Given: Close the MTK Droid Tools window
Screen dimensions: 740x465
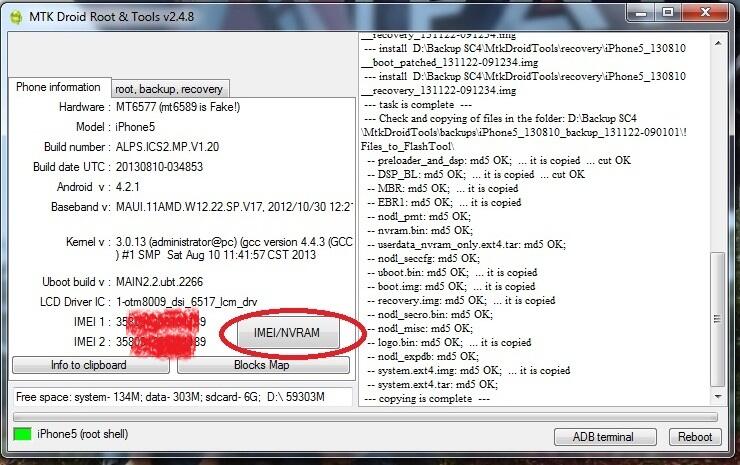Looking at the screenshot, I should (x=705, y=13).
